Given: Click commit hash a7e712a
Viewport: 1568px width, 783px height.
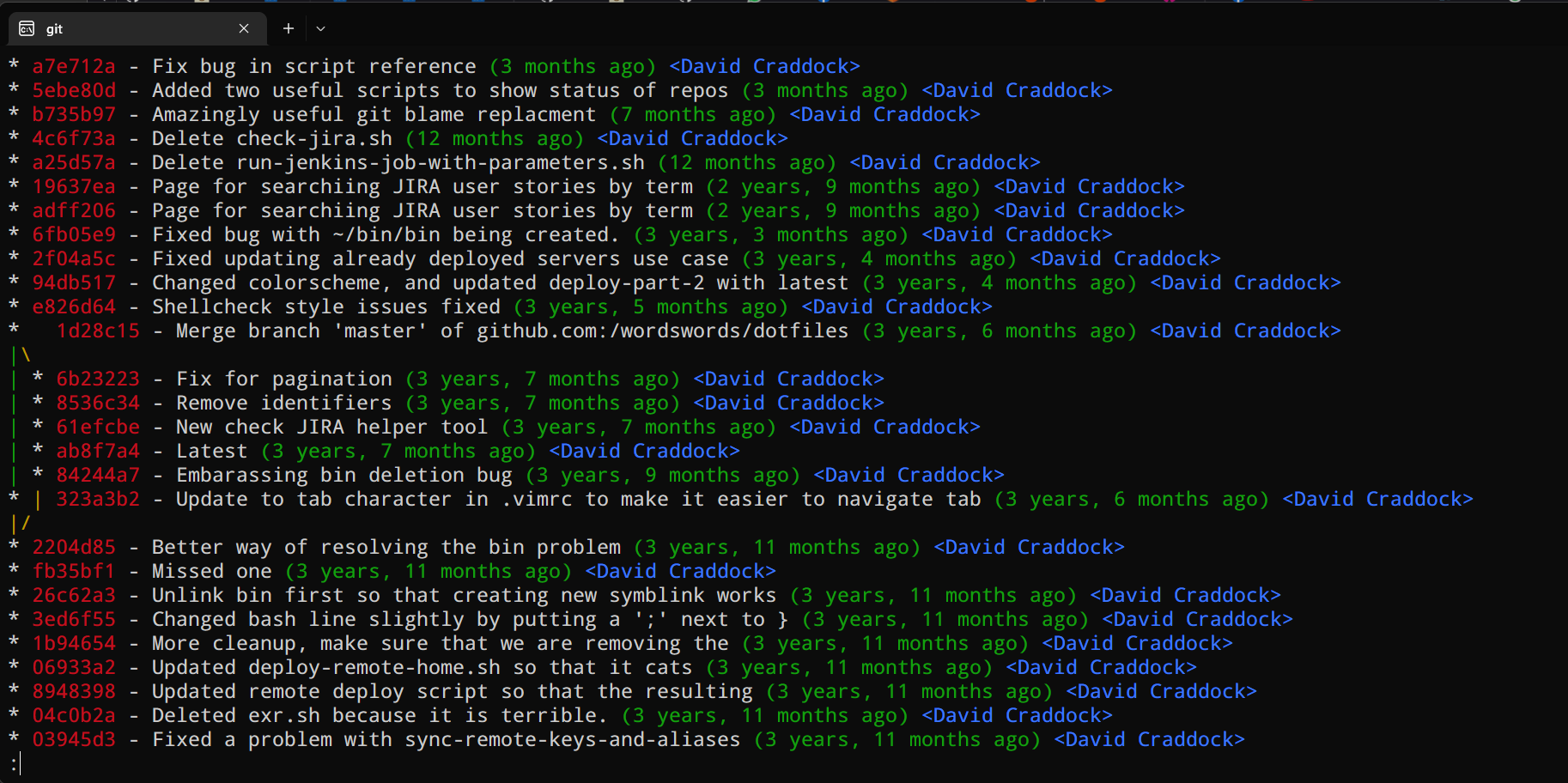Looking at the screenshot, I should (x=74, y=66).
